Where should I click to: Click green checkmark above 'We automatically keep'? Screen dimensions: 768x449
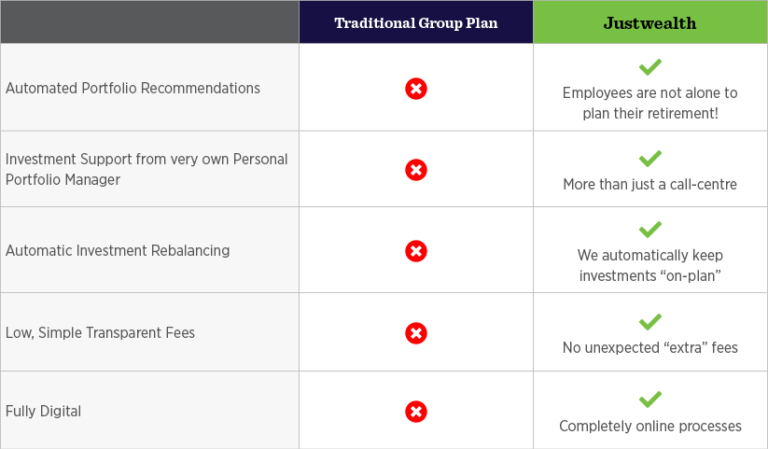[x=650, y=230]
